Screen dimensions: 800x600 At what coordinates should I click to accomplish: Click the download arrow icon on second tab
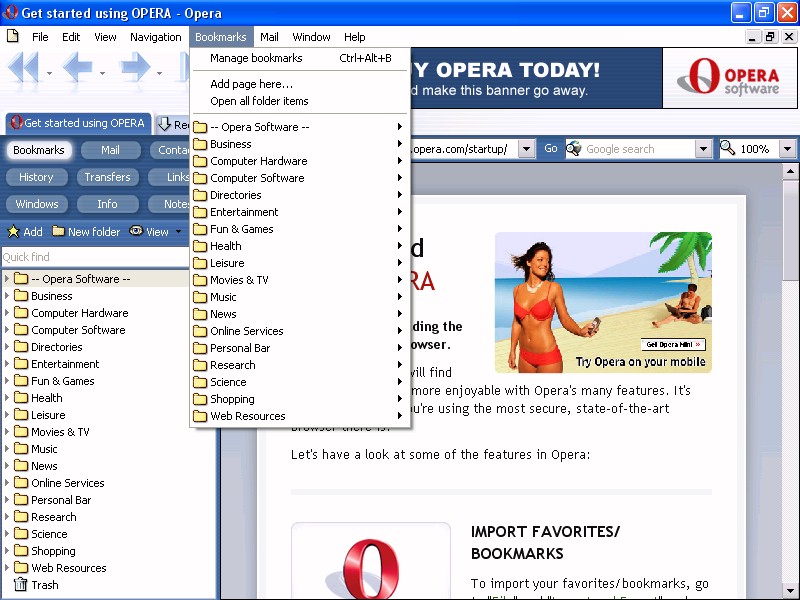164,123
